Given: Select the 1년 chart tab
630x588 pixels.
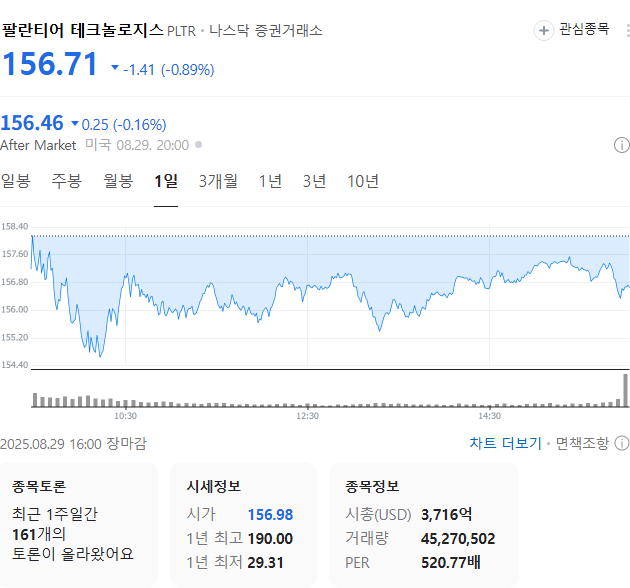Looking at the screenshot, I should [x=270, y=181].
